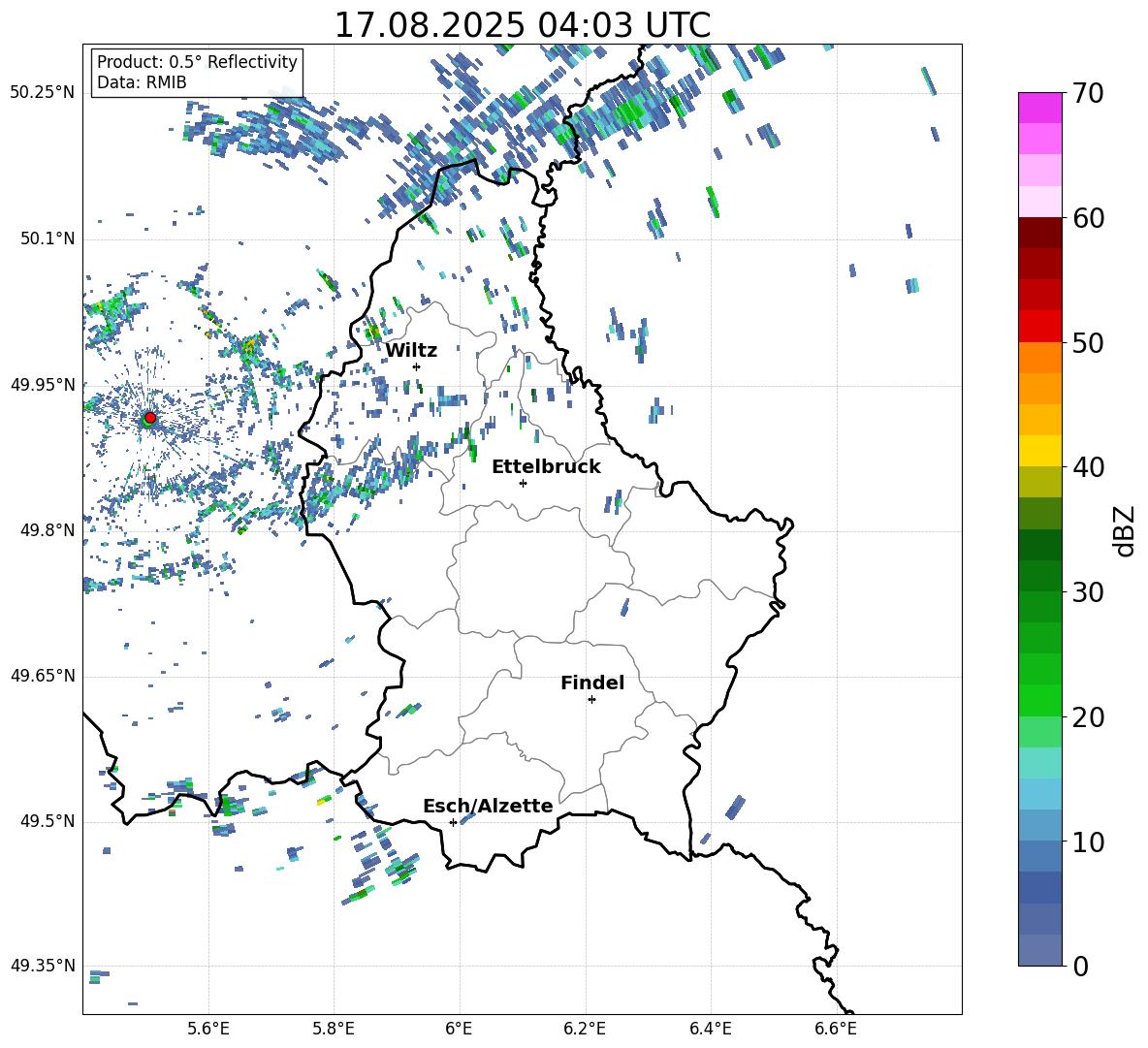
Task: Click the 70 colorbar tick value
Action: [1088, 94]
